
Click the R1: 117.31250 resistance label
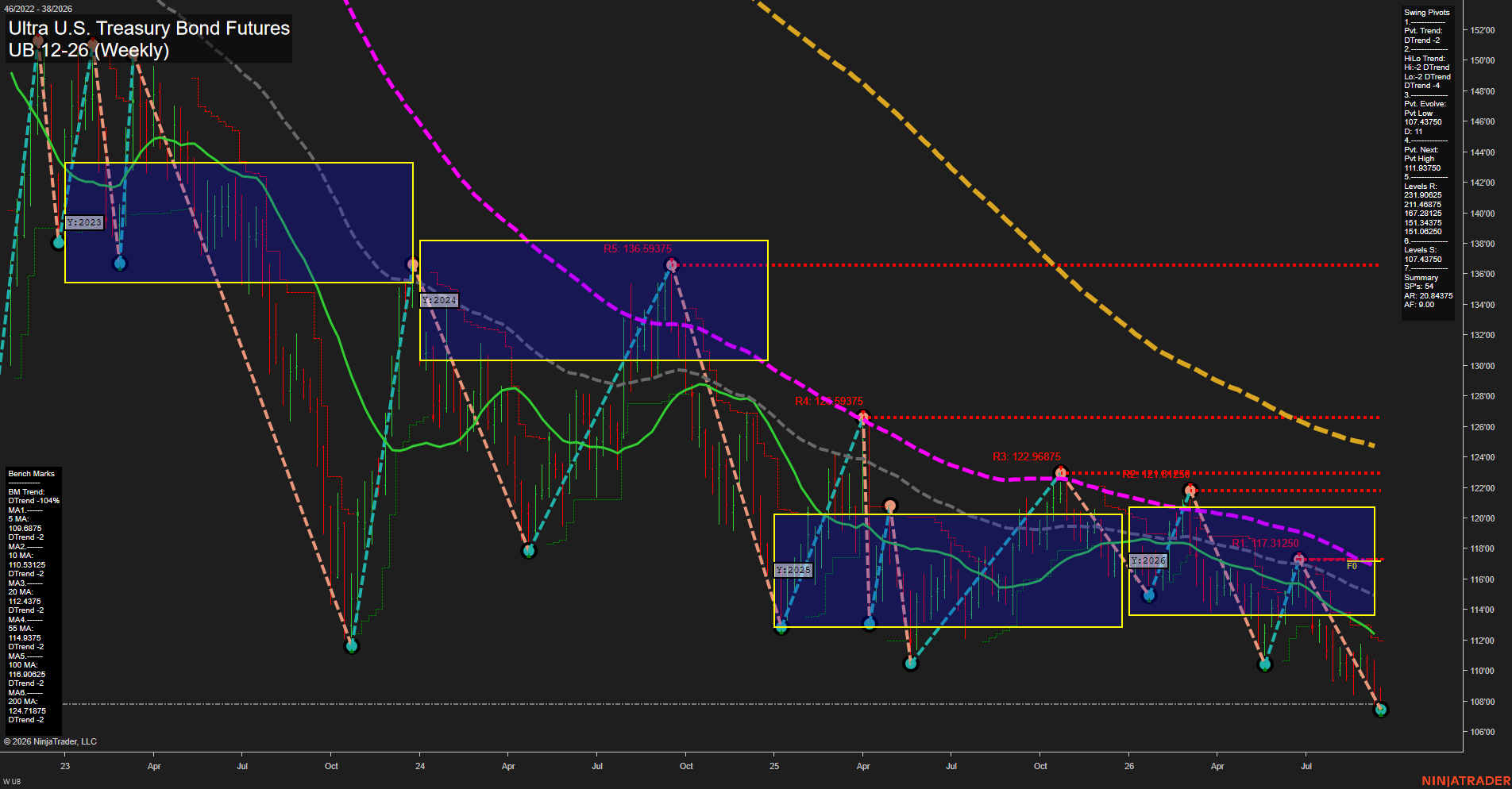click(x=1265, y=544)
